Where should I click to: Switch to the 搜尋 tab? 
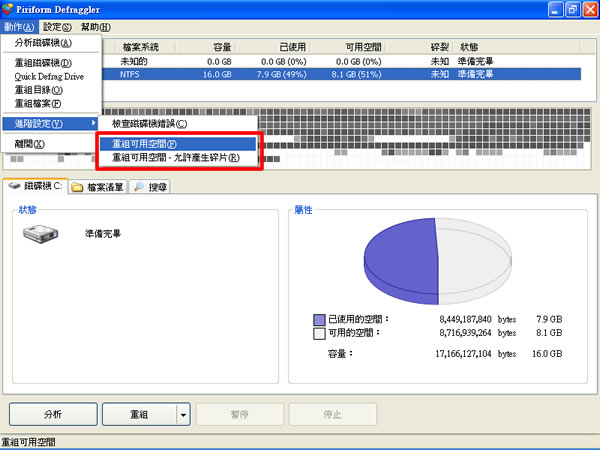pos(150,187)
